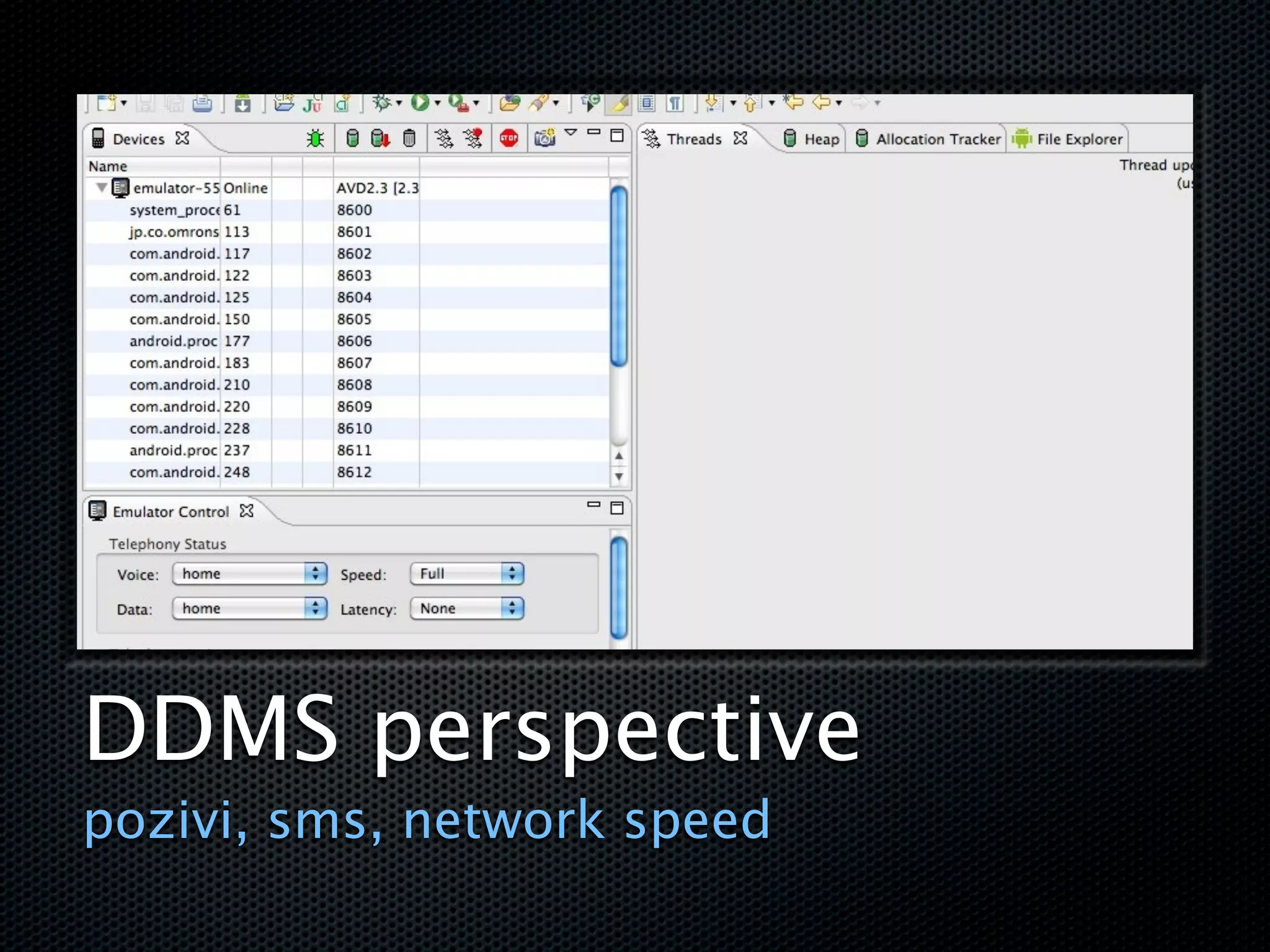Close the Emulator Control tab
Image resolution: width=1270 pixels, height=952 pixels.
click(x=247, y=511)
